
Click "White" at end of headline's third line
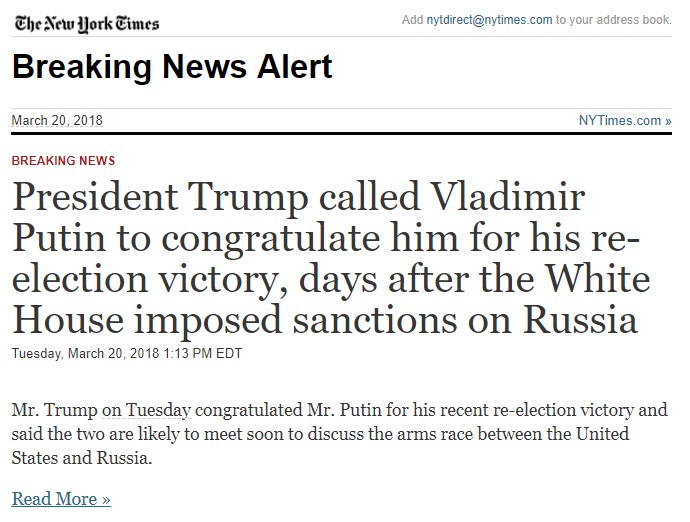pos(596,278)
